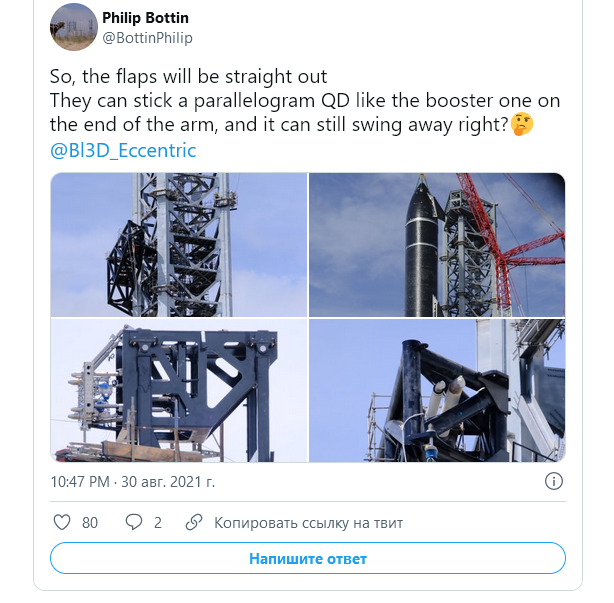Click the 10:47 PM timestamp link
Screen dimensions: 614x603
coord(133,481)
